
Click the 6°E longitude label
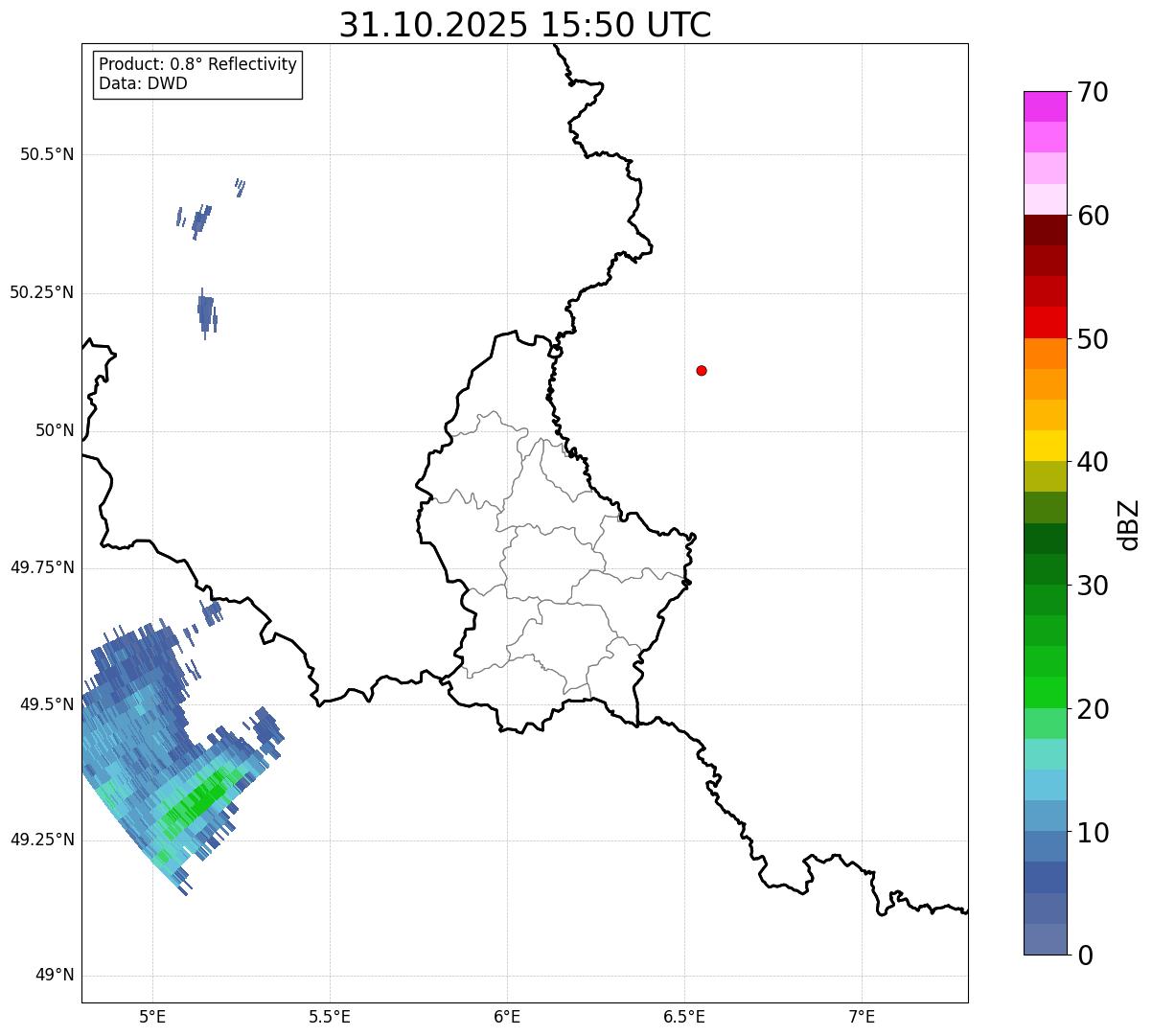pos(507,1017)
